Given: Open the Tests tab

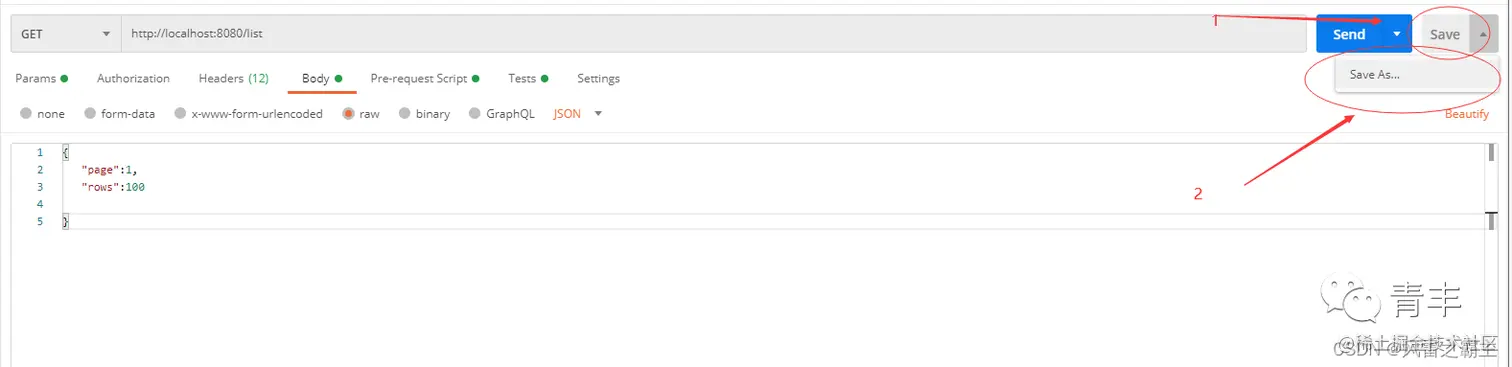Looking at the screenshot, I should click(x=528, y=78).
